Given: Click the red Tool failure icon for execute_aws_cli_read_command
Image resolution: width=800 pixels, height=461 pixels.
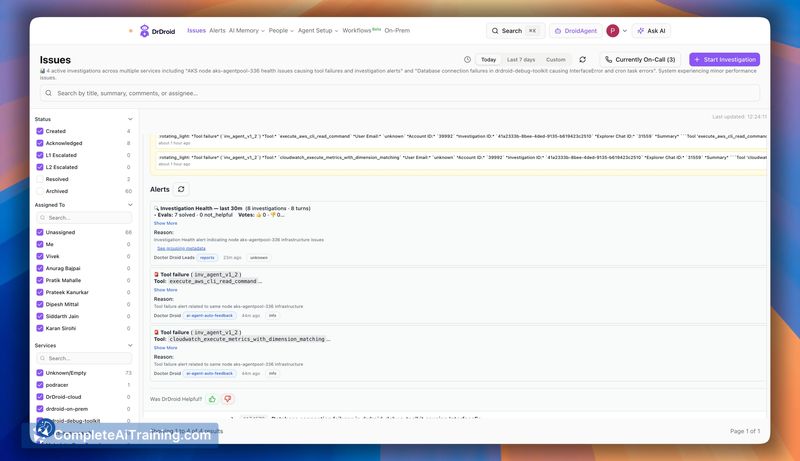Looking at the screenshot, I should (x=156, y=274).
